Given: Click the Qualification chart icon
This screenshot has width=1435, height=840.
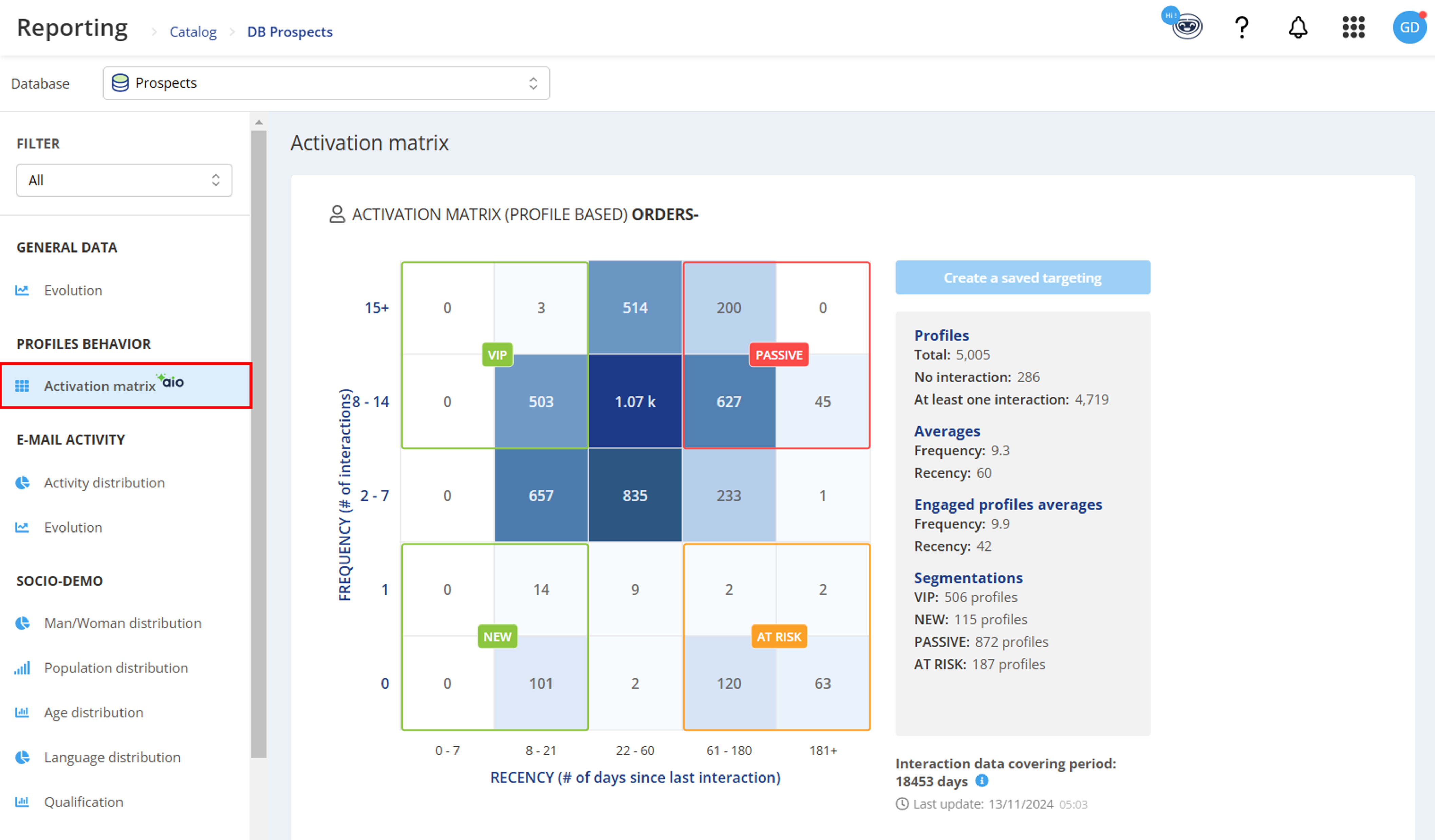Looking at the screenshot, I should [22, 801].
